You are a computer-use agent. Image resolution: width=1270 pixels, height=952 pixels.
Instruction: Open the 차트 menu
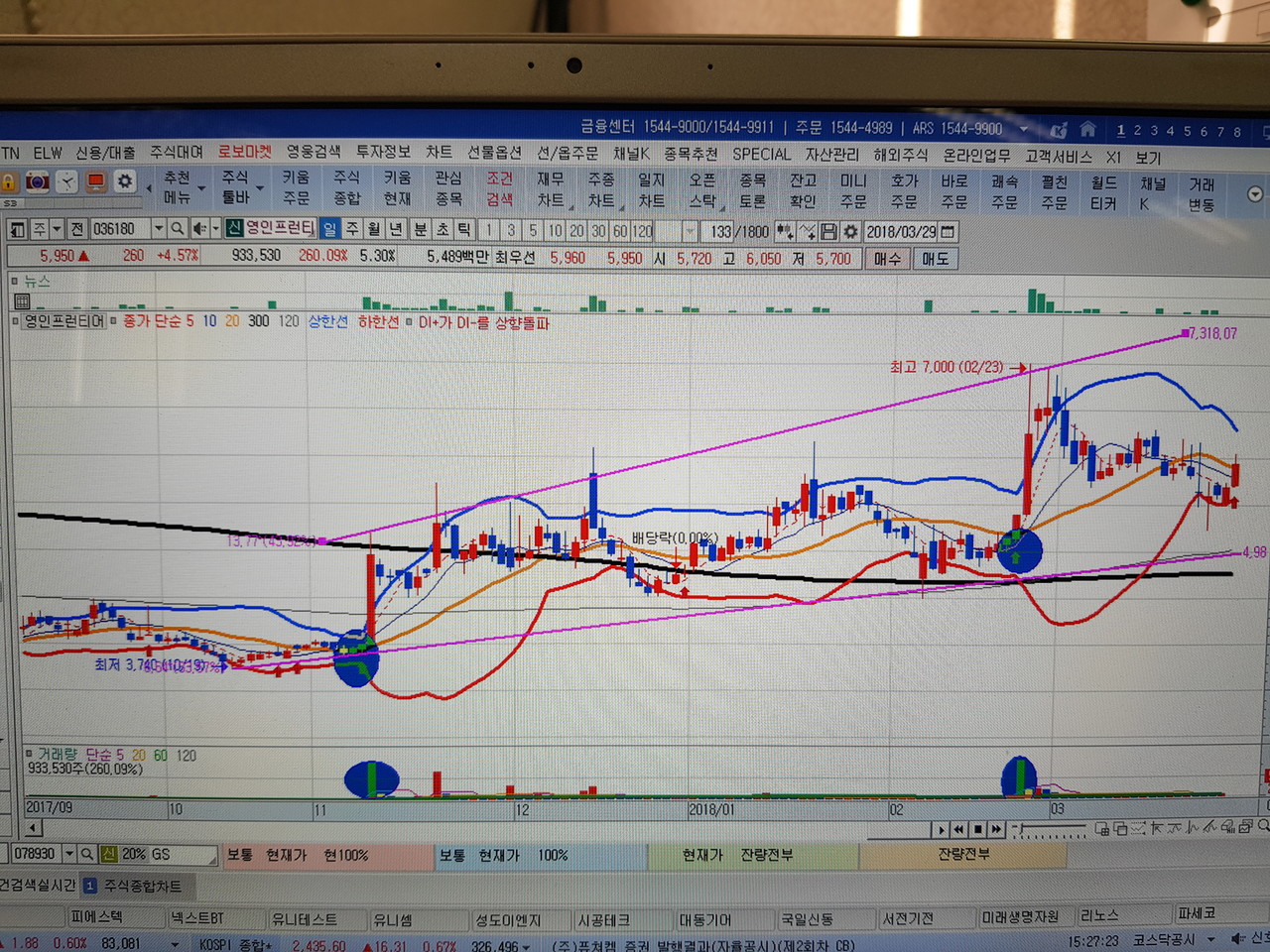click(x=439, y=153)
